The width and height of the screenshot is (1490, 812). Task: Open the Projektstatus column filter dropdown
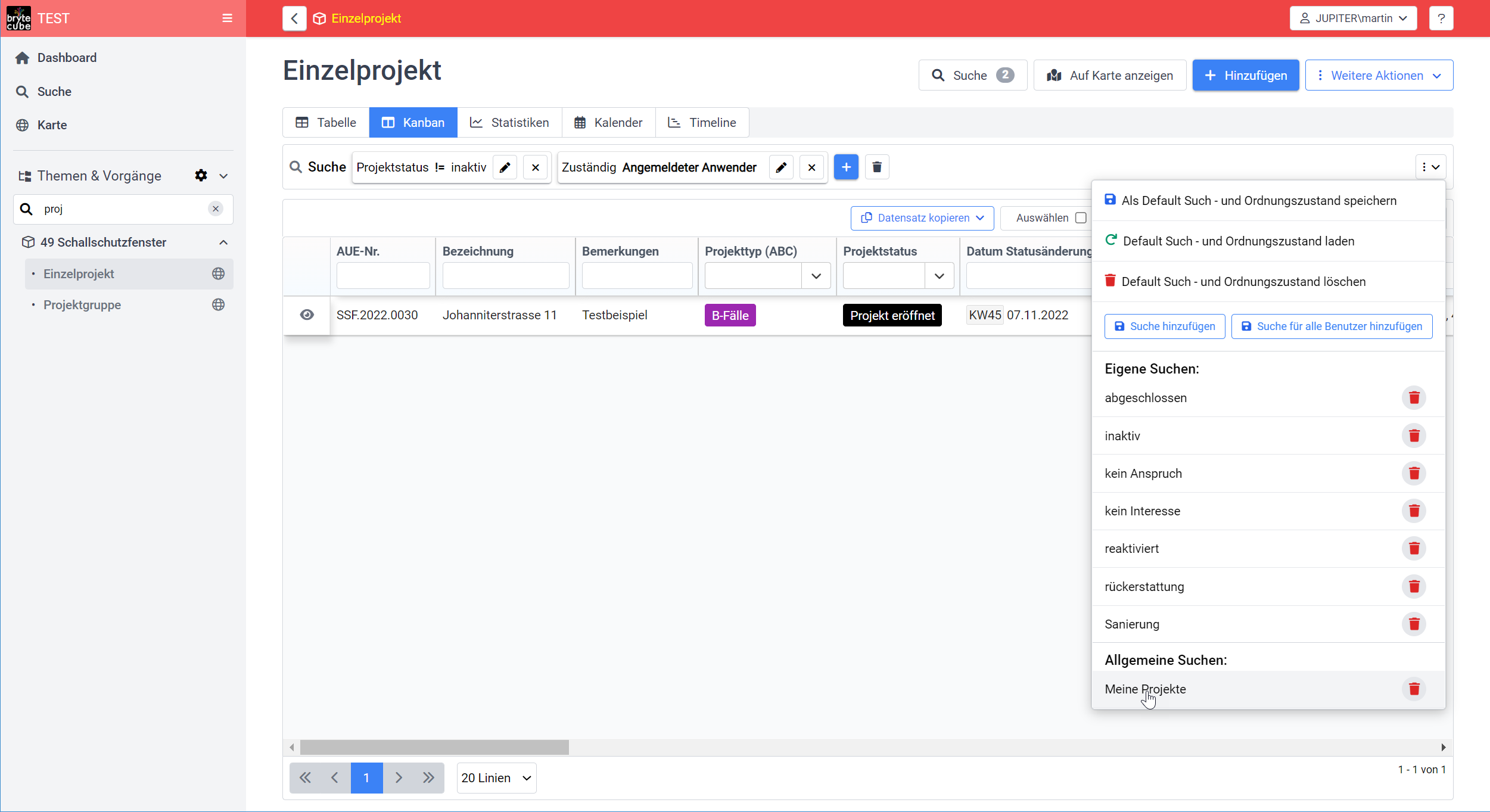[940, 276]
